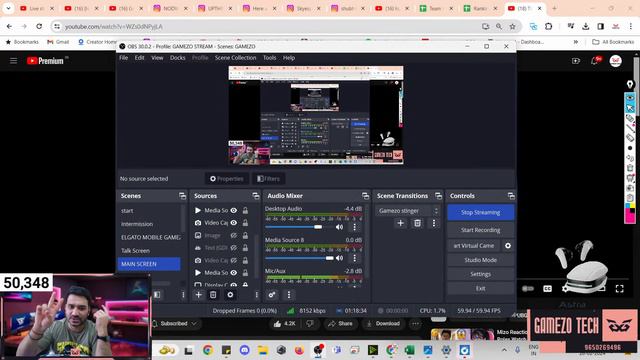Mute Desktop Audio speaker icon
This screenshot has width=640, height=360.
coord(339,227)
